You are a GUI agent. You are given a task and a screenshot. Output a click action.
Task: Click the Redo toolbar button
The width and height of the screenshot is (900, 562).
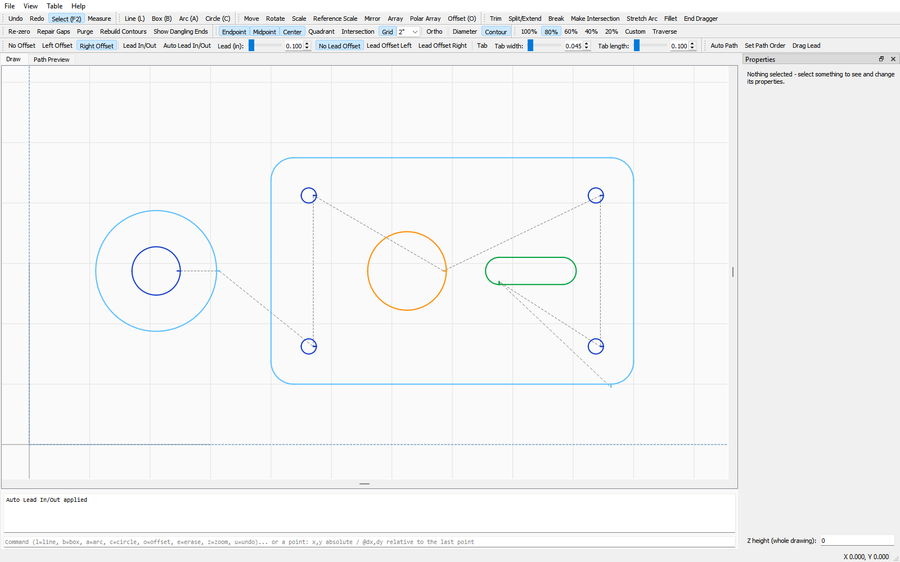coord(37,18)
